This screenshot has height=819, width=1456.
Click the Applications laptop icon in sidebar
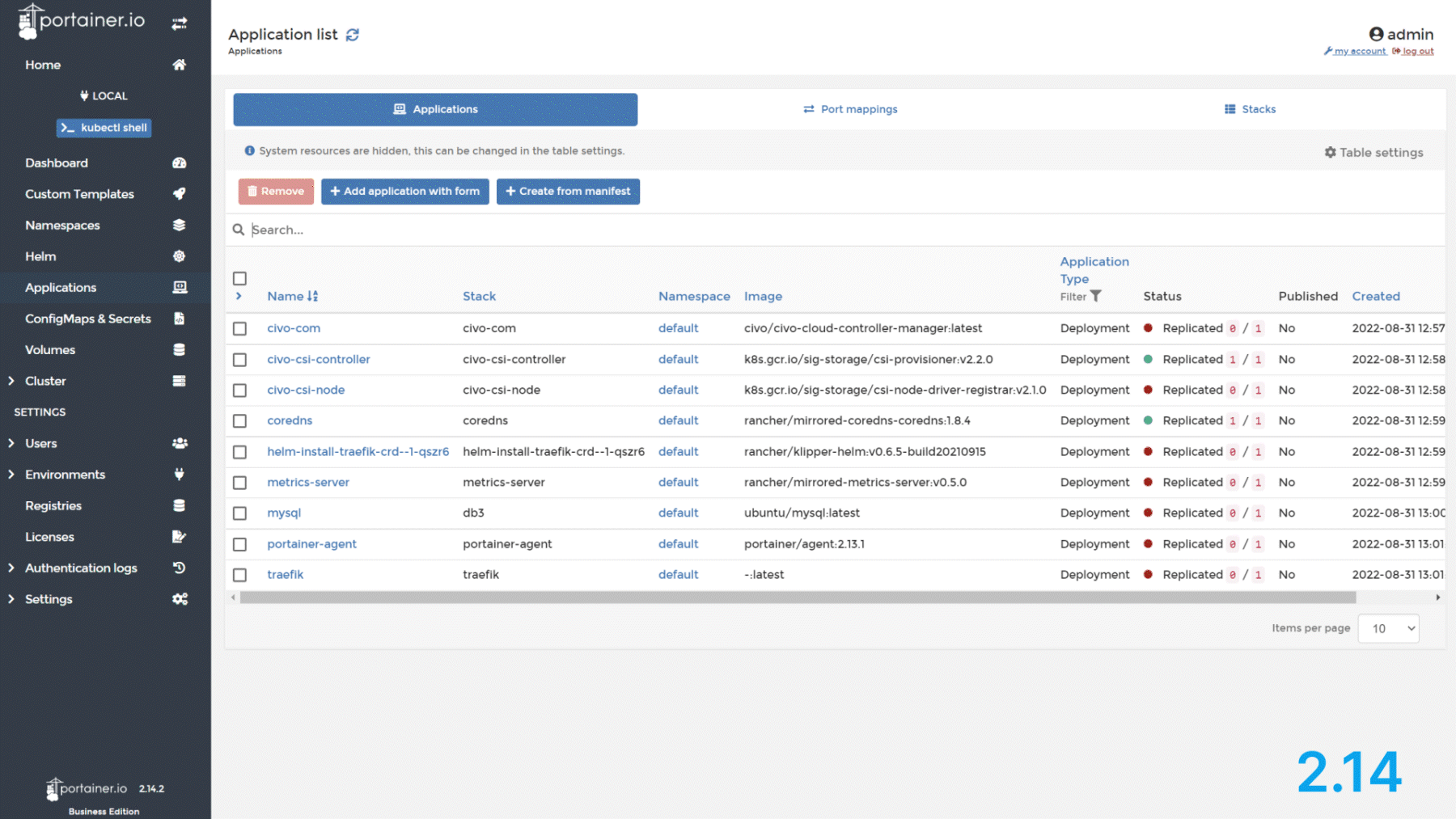(180, 288)
